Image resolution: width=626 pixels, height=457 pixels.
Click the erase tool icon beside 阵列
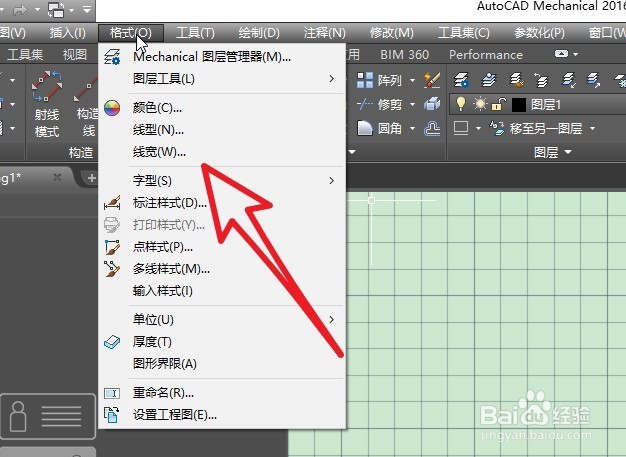point(432,80)
